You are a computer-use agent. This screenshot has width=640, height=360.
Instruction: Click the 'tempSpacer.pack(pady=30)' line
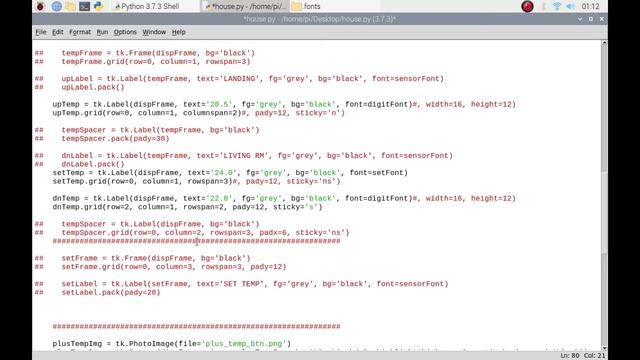click(x=102, y=138)
